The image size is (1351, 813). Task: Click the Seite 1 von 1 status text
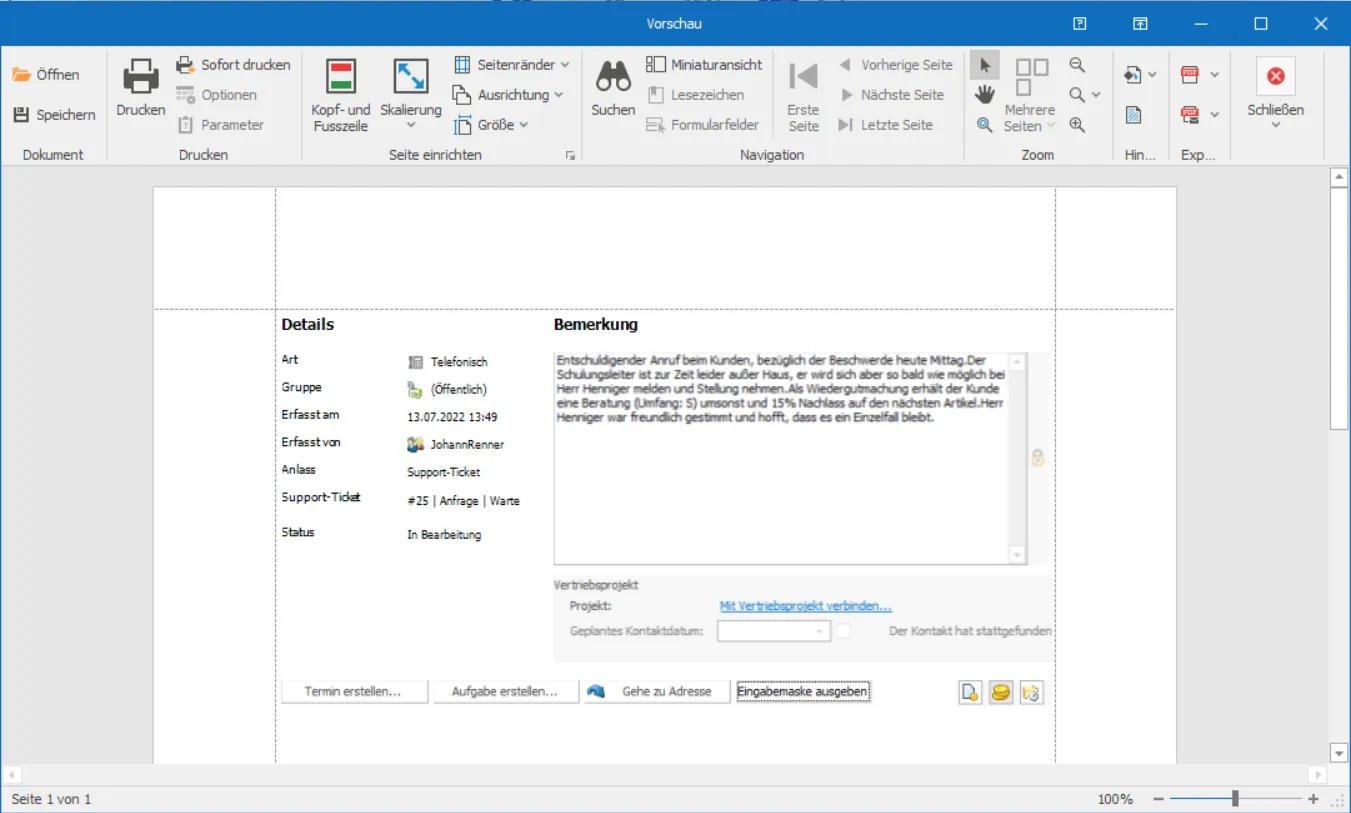pyautogui.click(x=51, y=799)
